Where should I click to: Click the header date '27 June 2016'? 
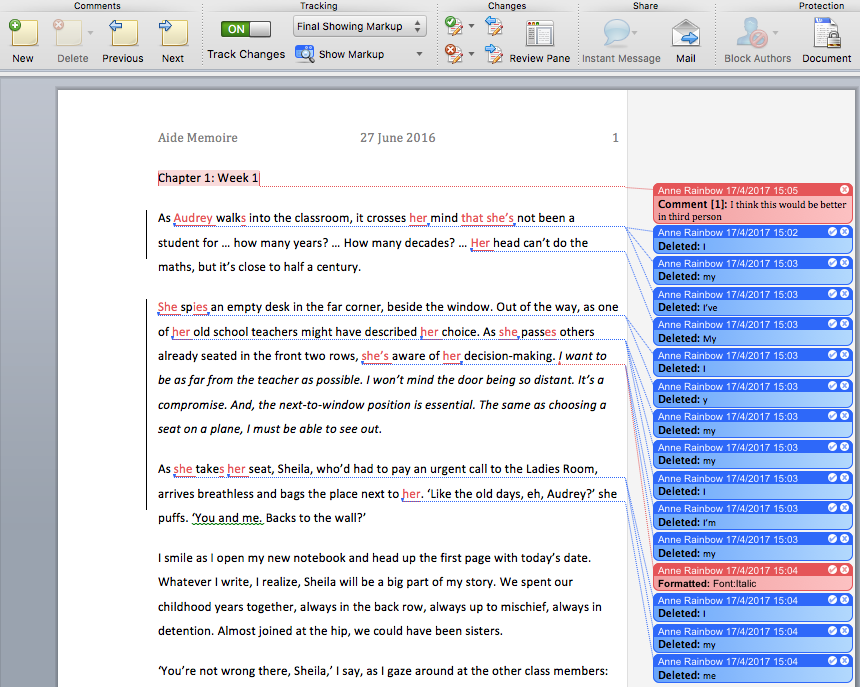tap(398, 138)
